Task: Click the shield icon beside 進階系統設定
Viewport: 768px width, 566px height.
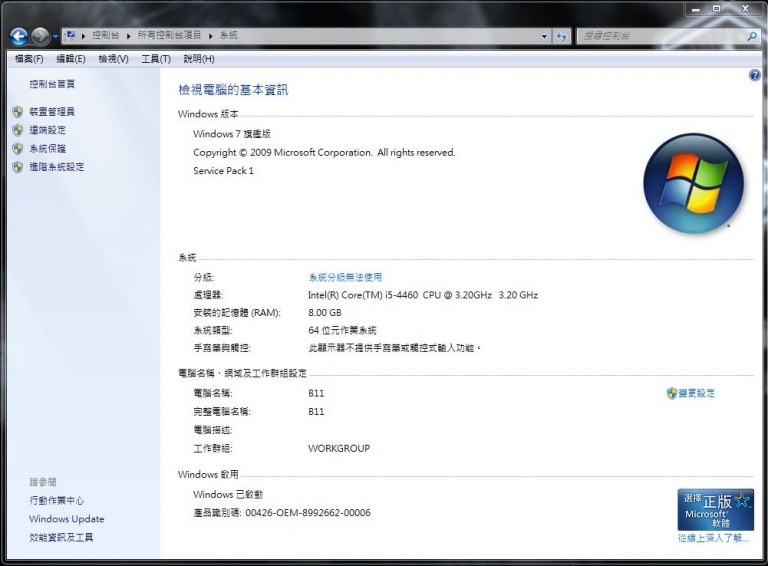Action: [x=18, y=167]
